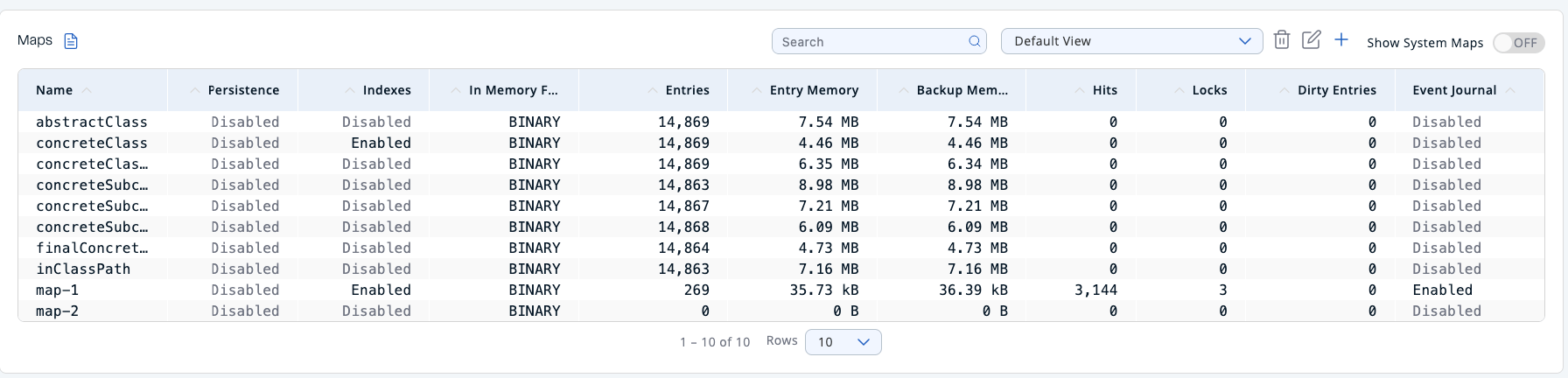The height and width of the screenshot is (378, 1568).
Task: Click the Hits column header
Action: pyautogui.click(x=1104, y=90)
